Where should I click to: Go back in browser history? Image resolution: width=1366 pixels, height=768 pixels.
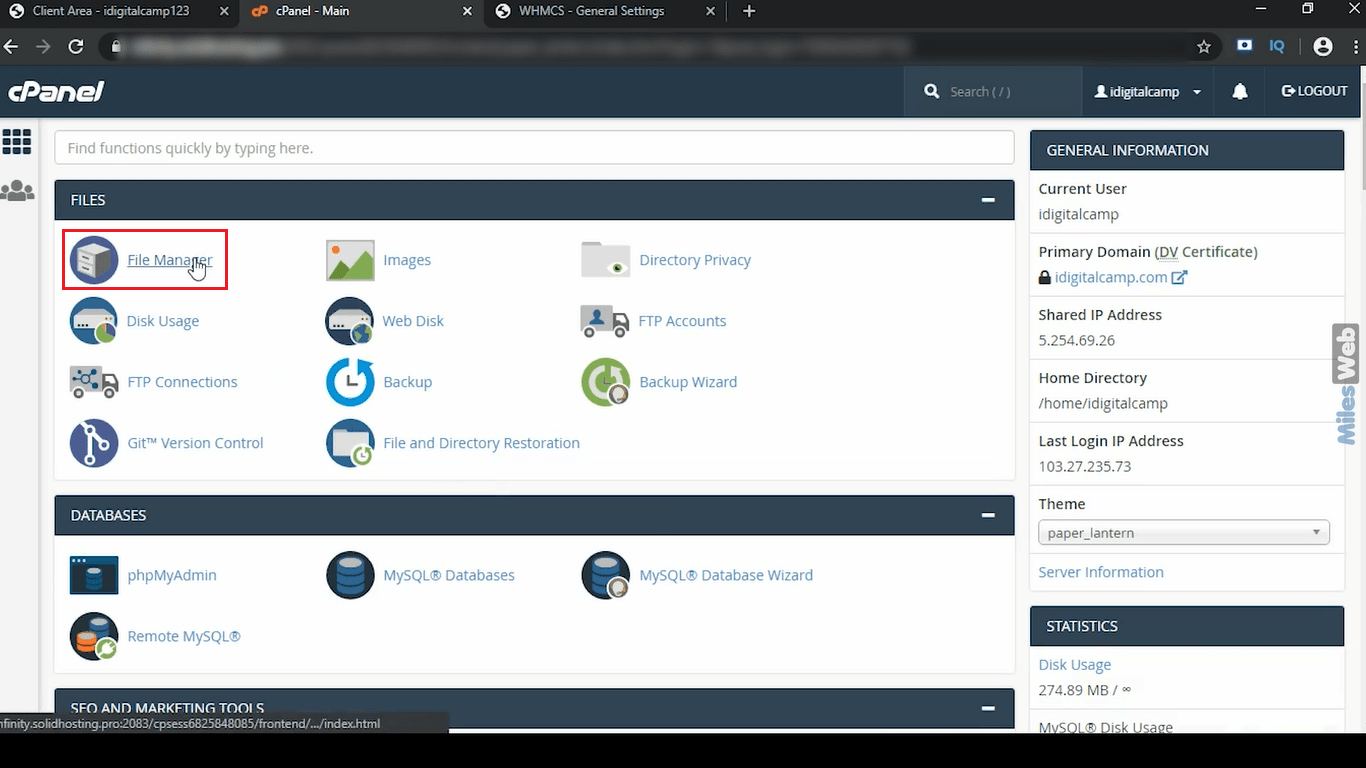pyautogui.click(x=12, y=46)
